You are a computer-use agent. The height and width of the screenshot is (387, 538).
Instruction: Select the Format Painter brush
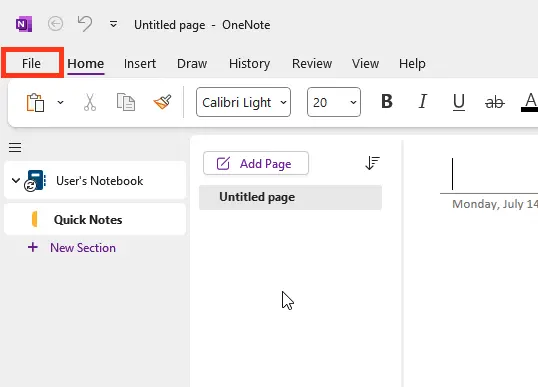click(x=163, y=102)
